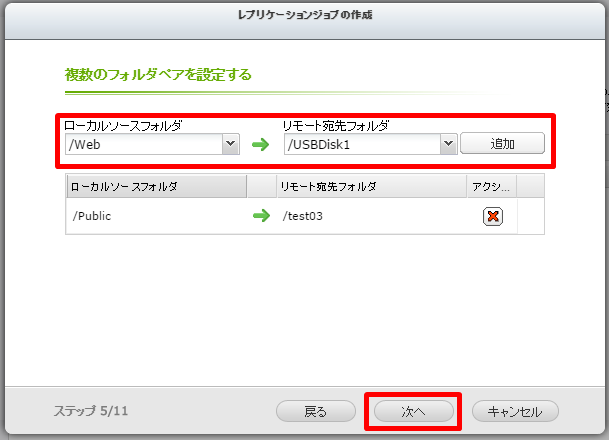The height and width of the screenshot is (440, 609).
Task: Go to next step with 次へ
Action: pyautogui.click(x=414, y=411)
